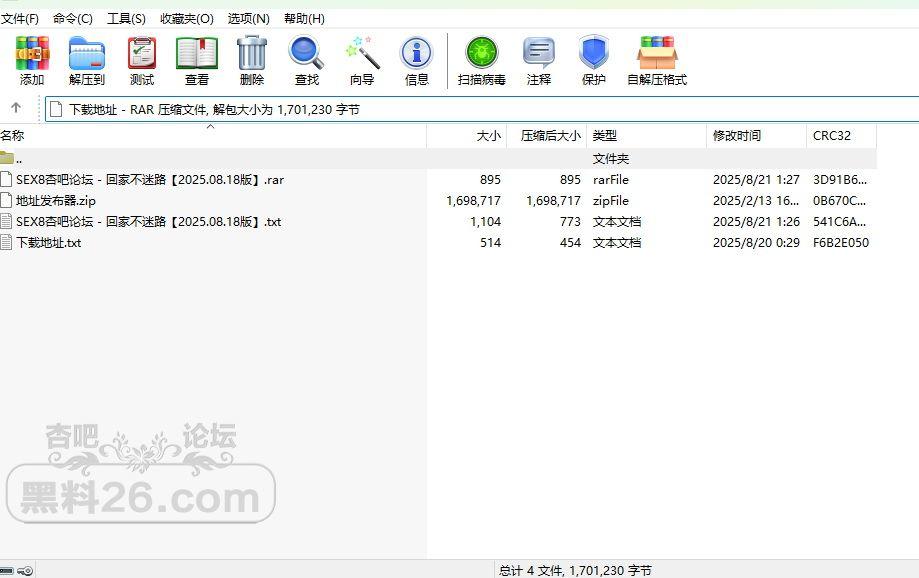919x578 pixels.
Task: Click packed size 773 cell
Action: click(x=570, y=222)
